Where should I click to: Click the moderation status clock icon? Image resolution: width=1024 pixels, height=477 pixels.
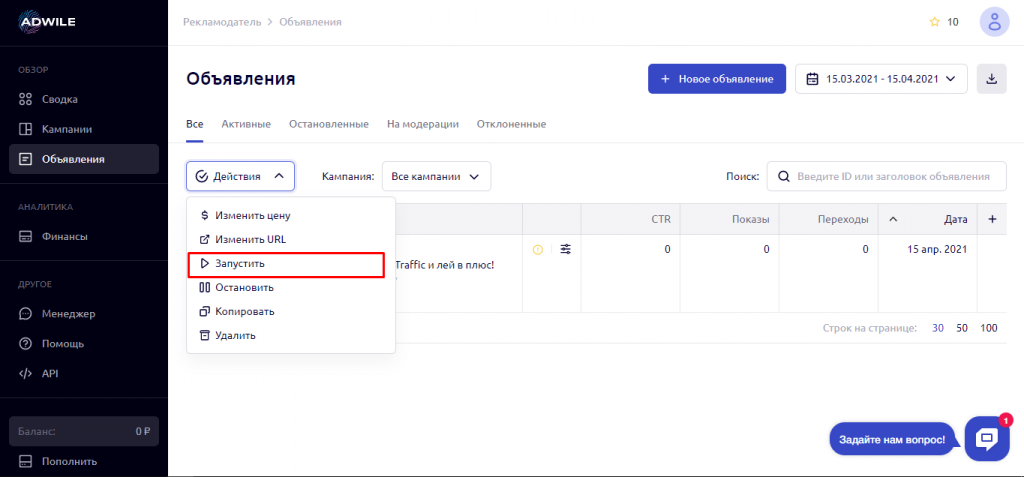(538, 249)
